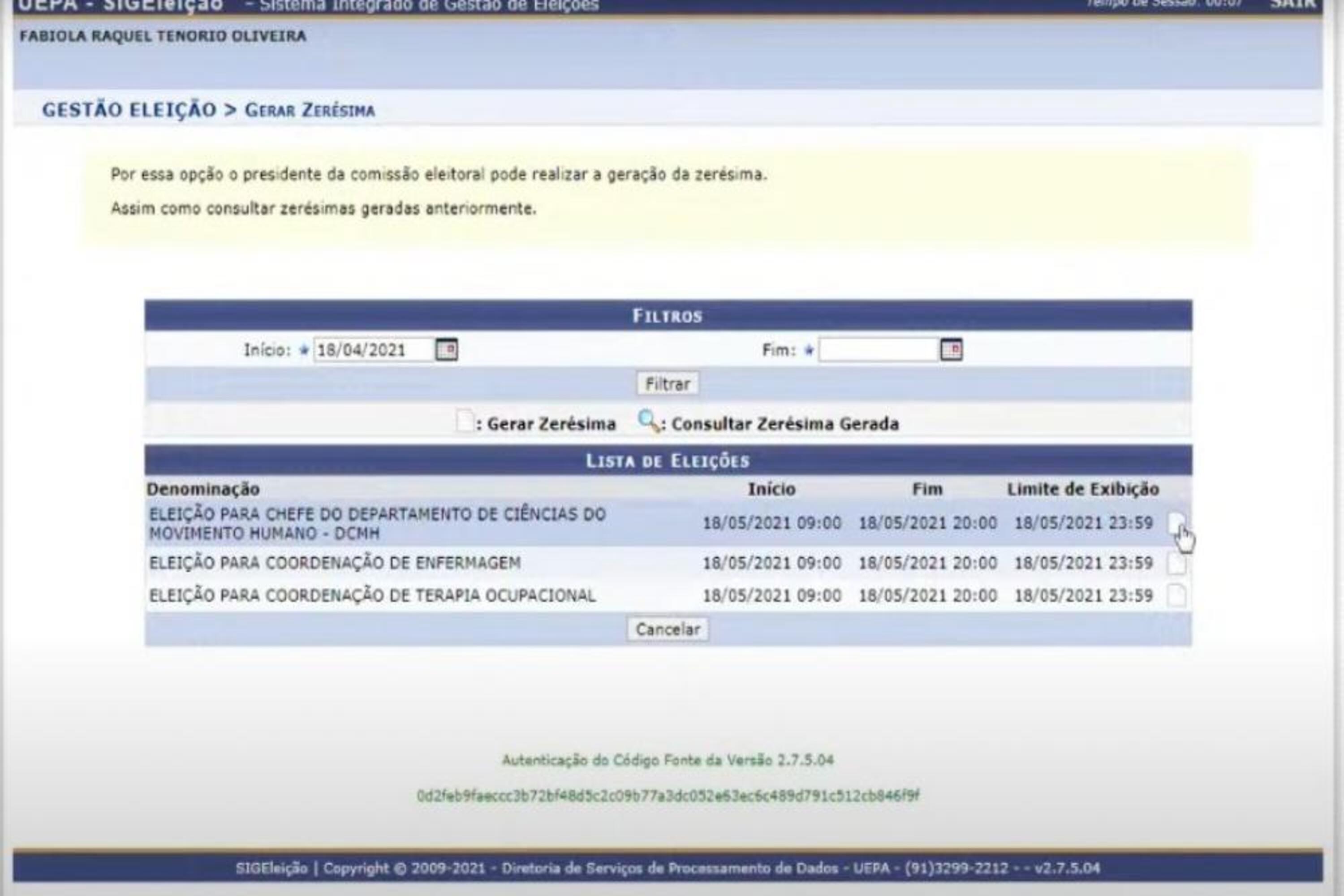Select the Coordenação de Enfermagem election name

[x=335, y=564]
